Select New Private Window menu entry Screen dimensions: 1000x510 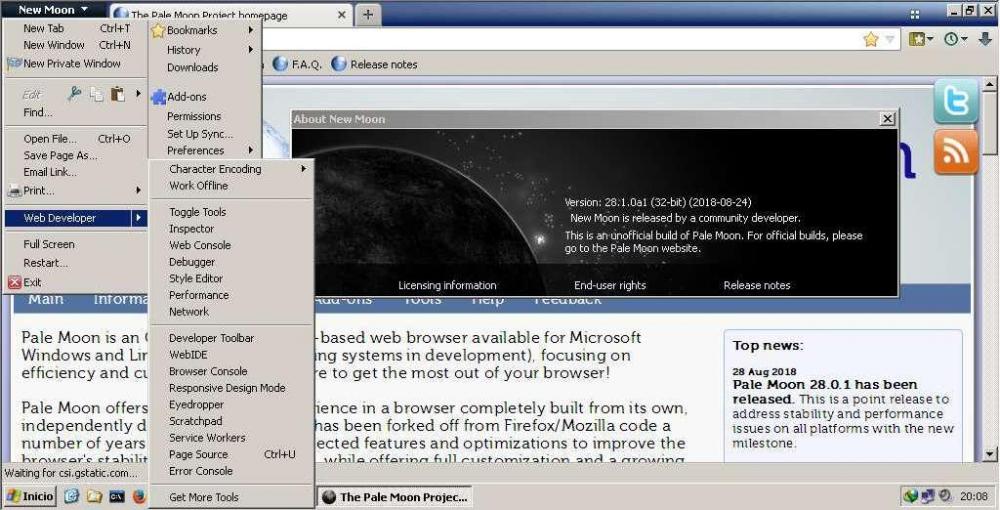(72, 64)
